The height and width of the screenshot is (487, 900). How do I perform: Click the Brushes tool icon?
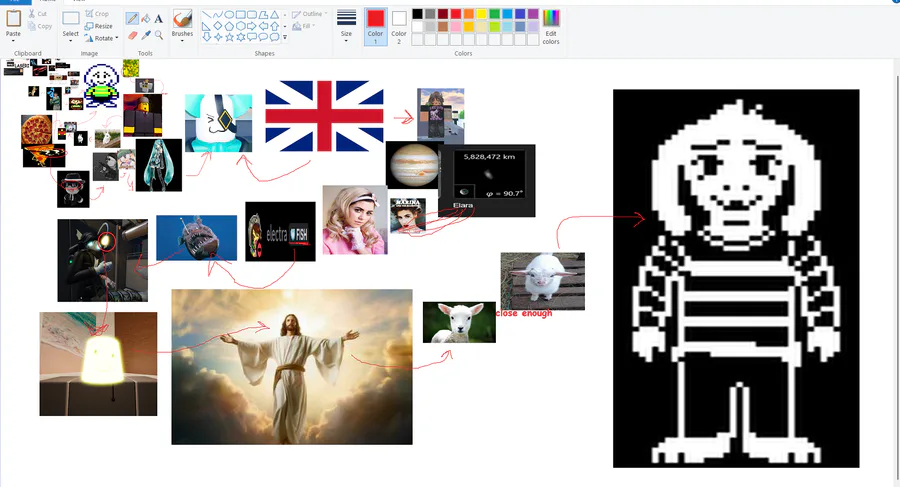click(183, 19)
